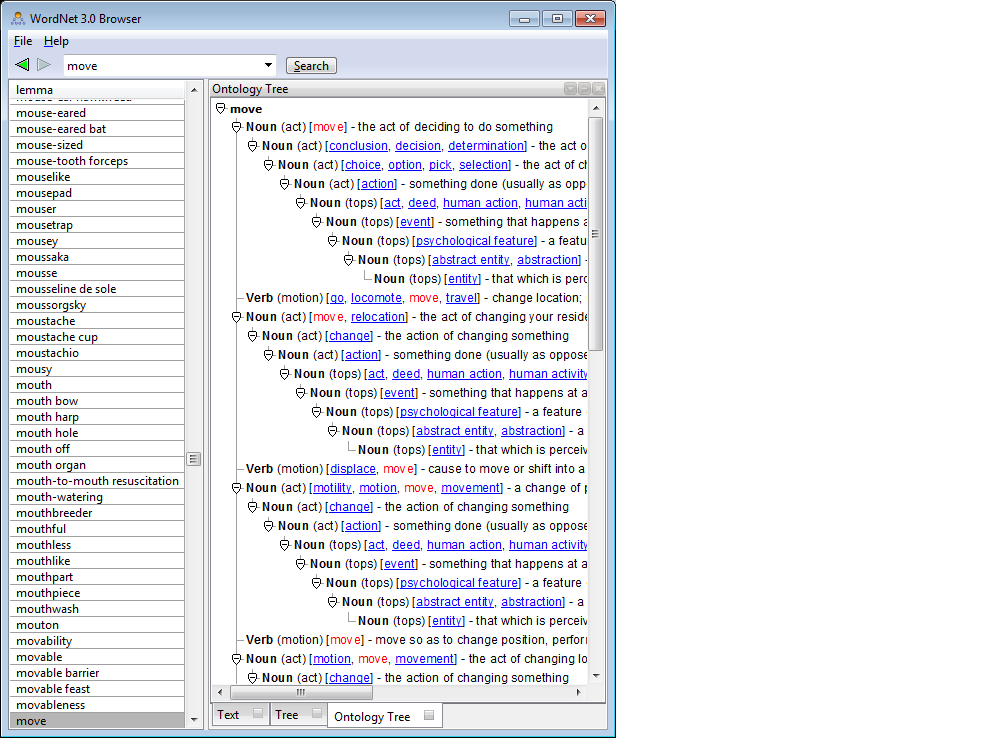The height and width of the screenshot is (738, 1008).
Task: Go back with the green left arrow
Action: tap(22, 65)
